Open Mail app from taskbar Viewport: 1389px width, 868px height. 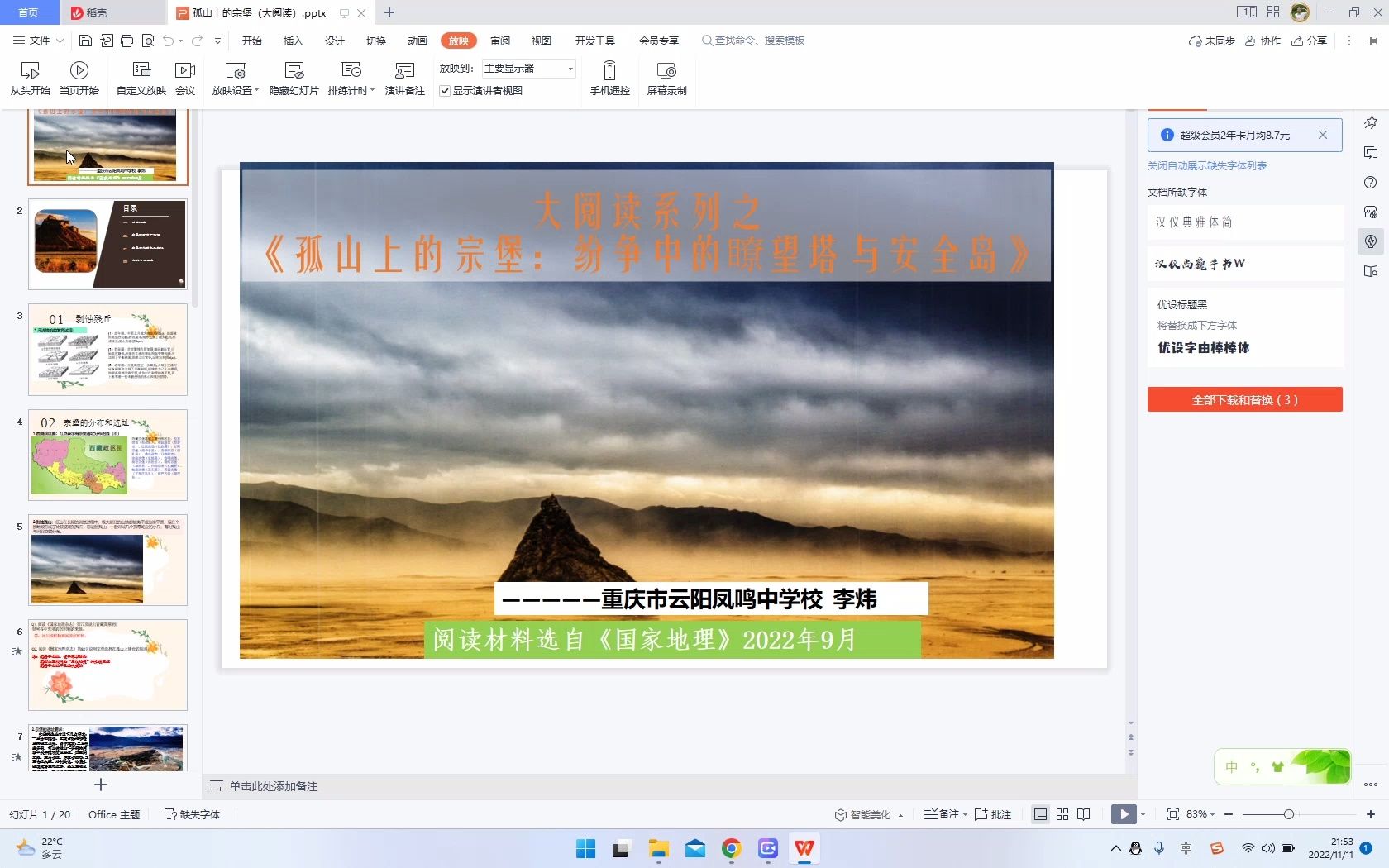click(x=694, y=848)
